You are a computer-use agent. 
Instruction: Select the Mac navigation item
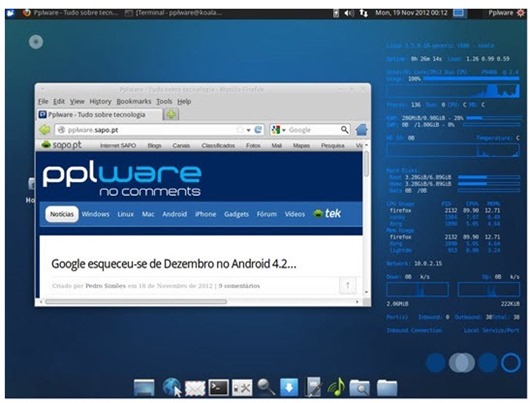[x=148, y=214]
